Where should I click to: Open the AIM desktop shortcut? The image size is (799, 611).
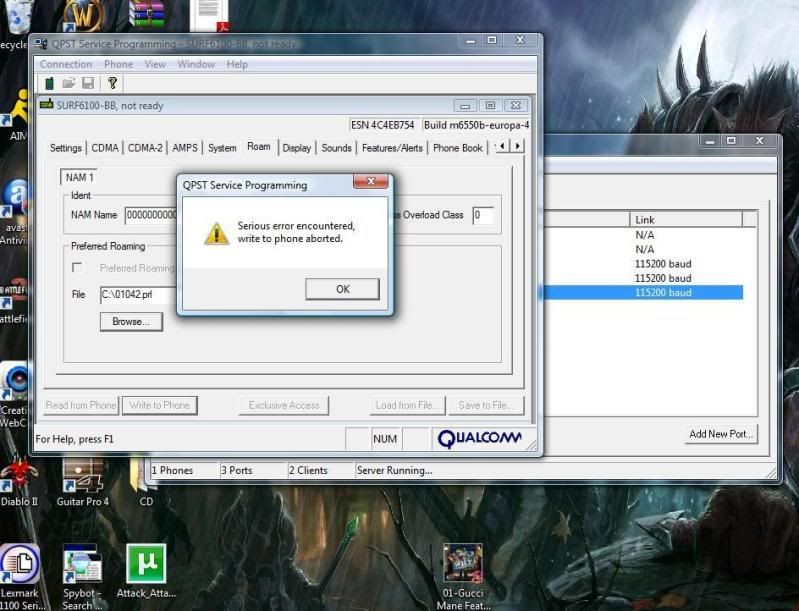[15, 115]
